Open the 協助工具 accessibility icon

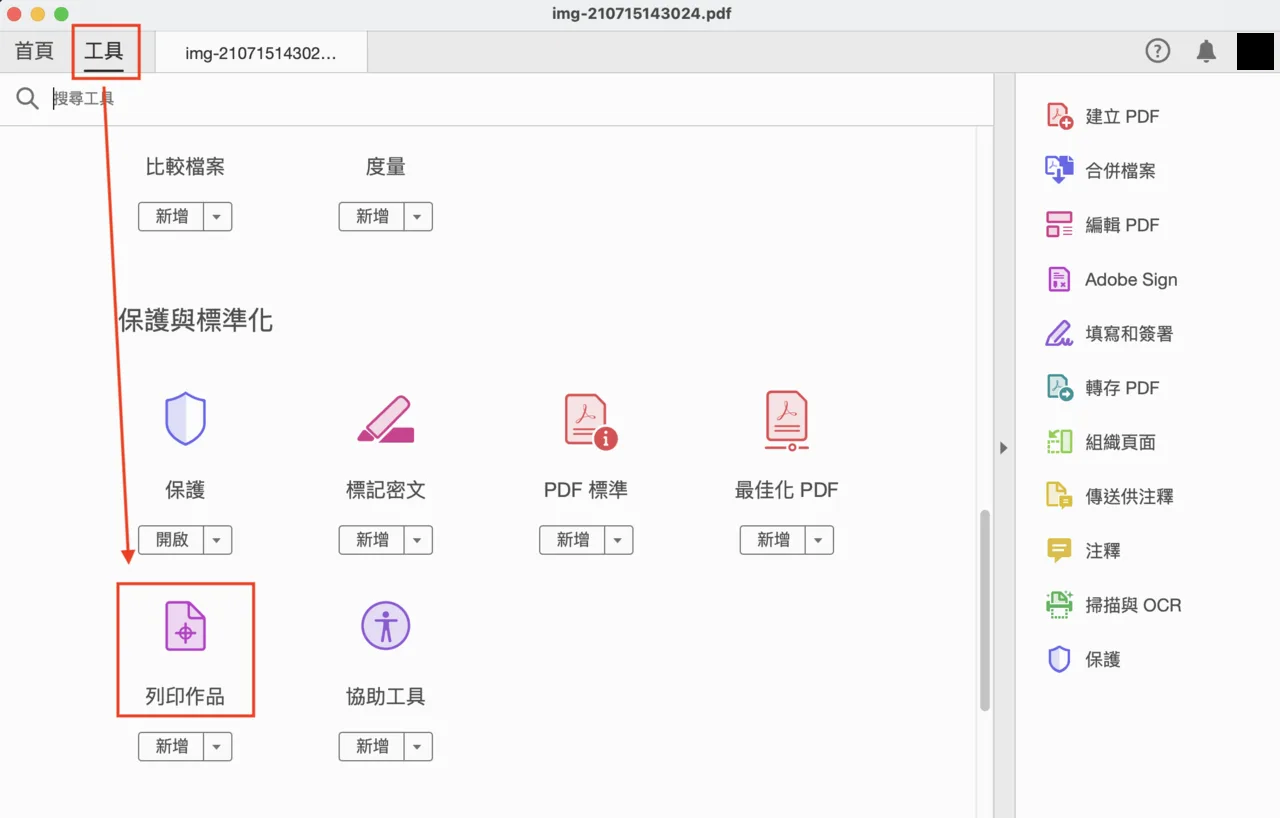[x=385, y=626]
